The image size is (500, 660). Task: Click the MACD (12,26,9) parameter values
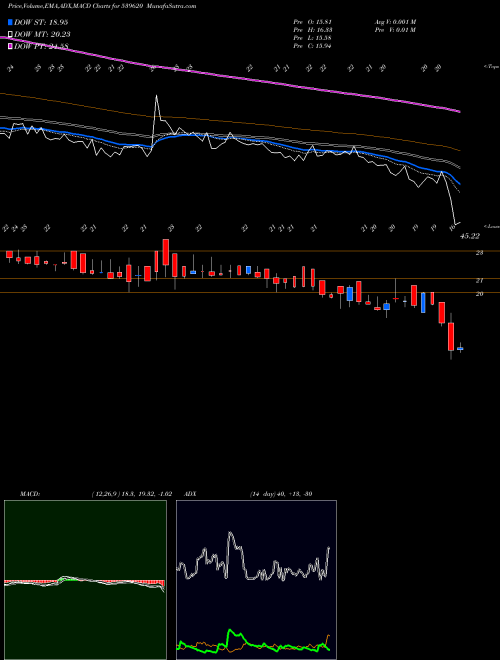131,494
